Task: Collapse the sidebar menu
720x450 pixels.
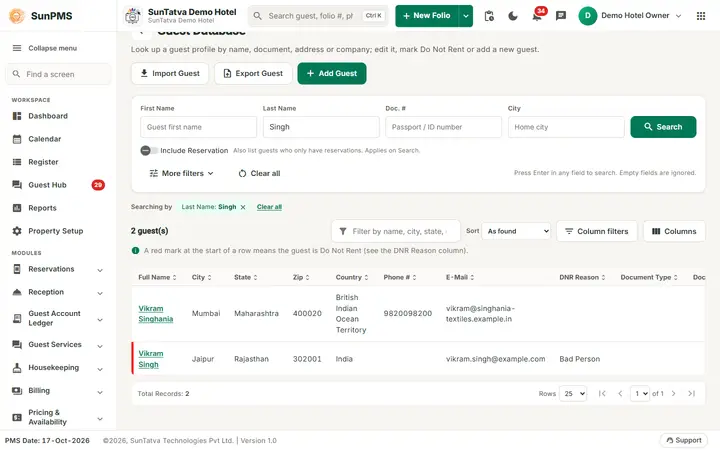Action: click(x=45, y=48)
